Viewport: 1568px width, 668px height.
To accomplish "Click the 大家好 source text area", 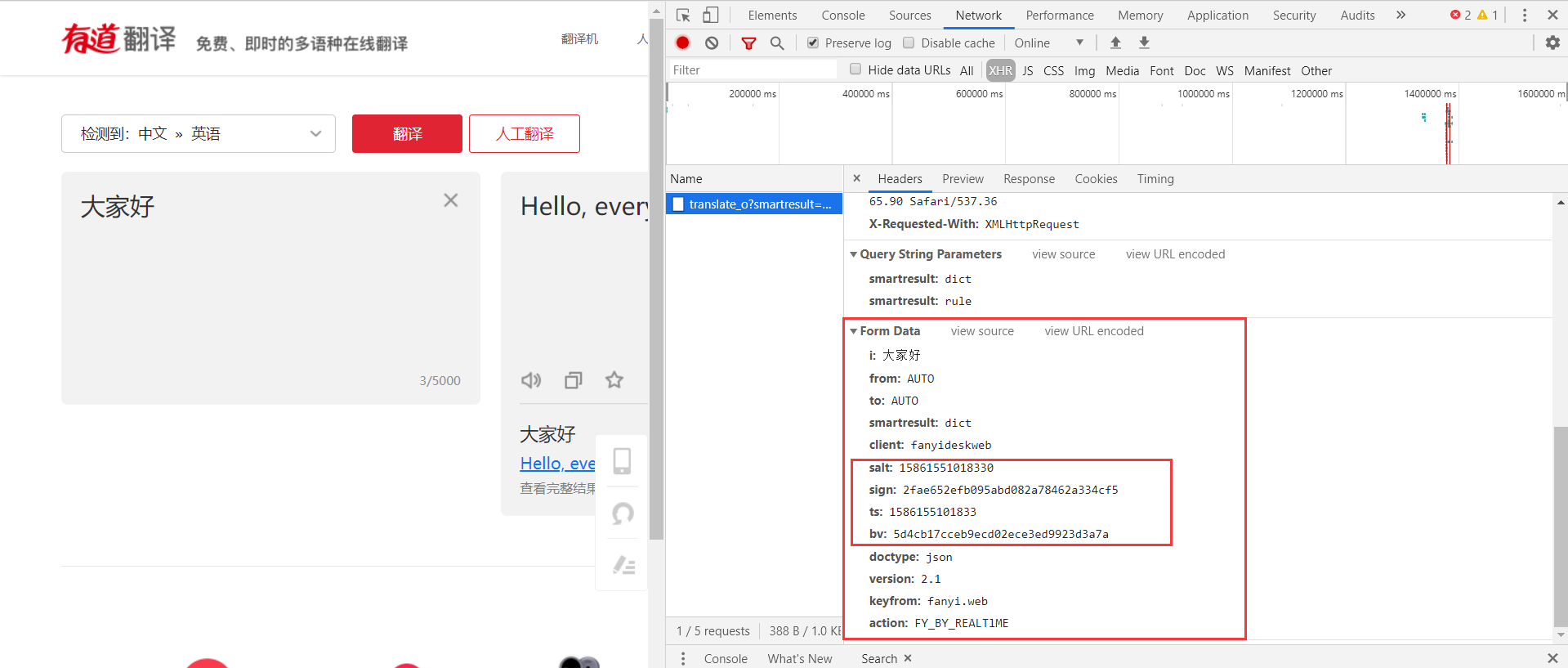I will point(270,288).
